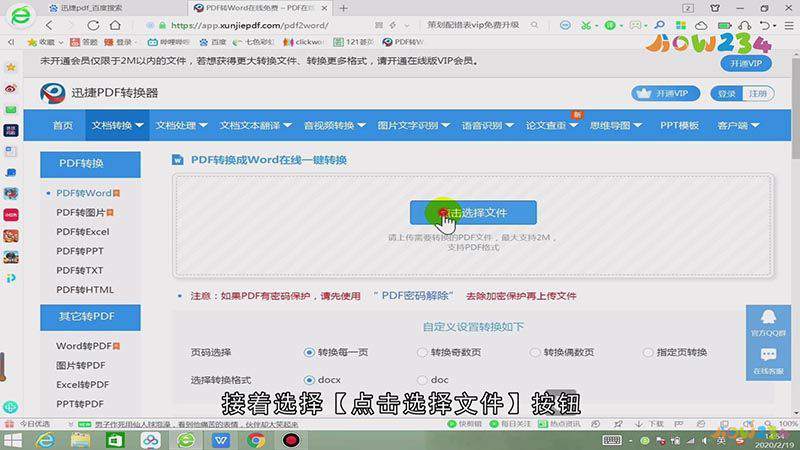The width and height of the screenshot is (800, 450).
Task: Click the search magnifier beside the search box
Action: (x=534, y=25)
